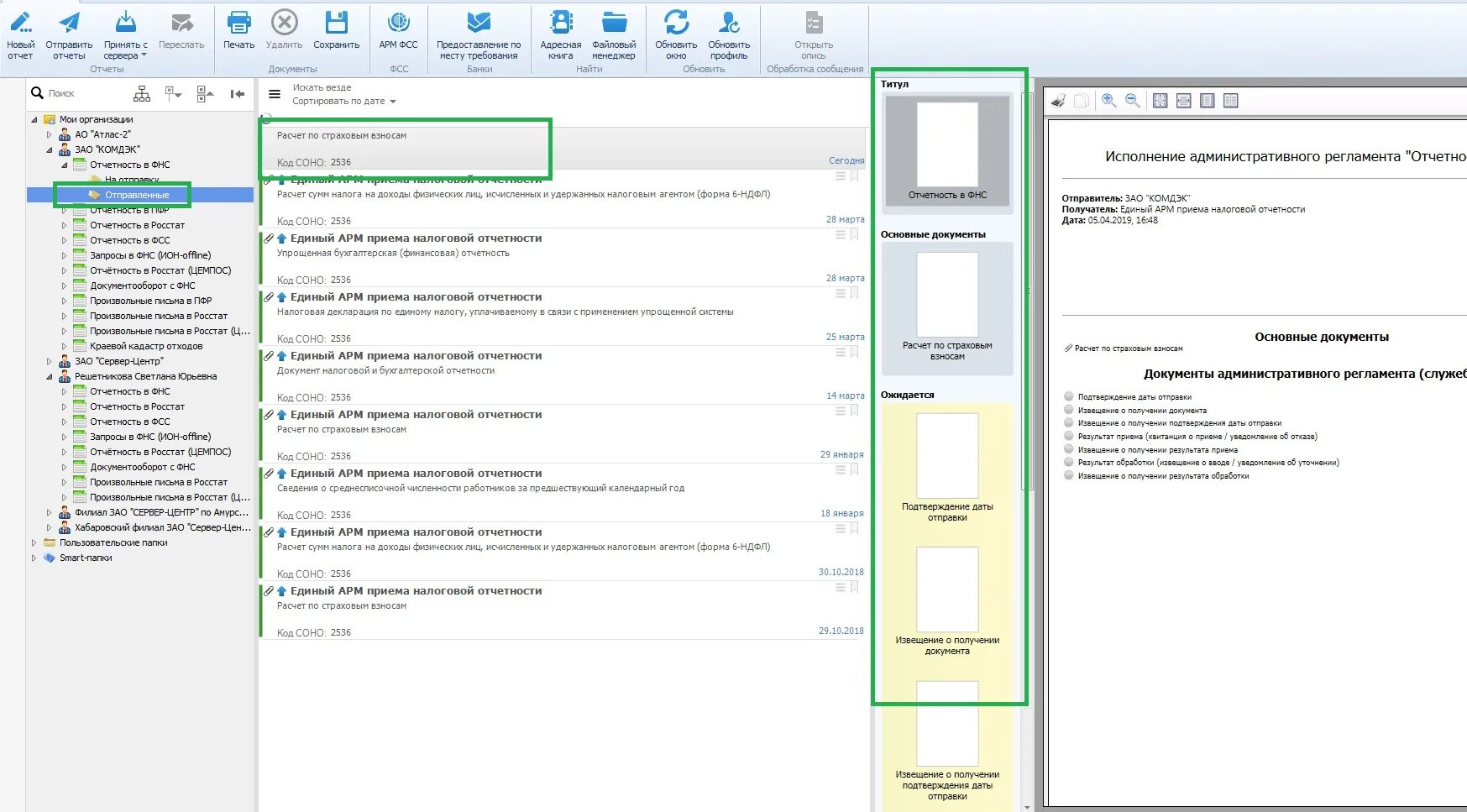
Task: Open message Расчет по страховым взносам dated Сегодня
Action: [x=563, y=147]
